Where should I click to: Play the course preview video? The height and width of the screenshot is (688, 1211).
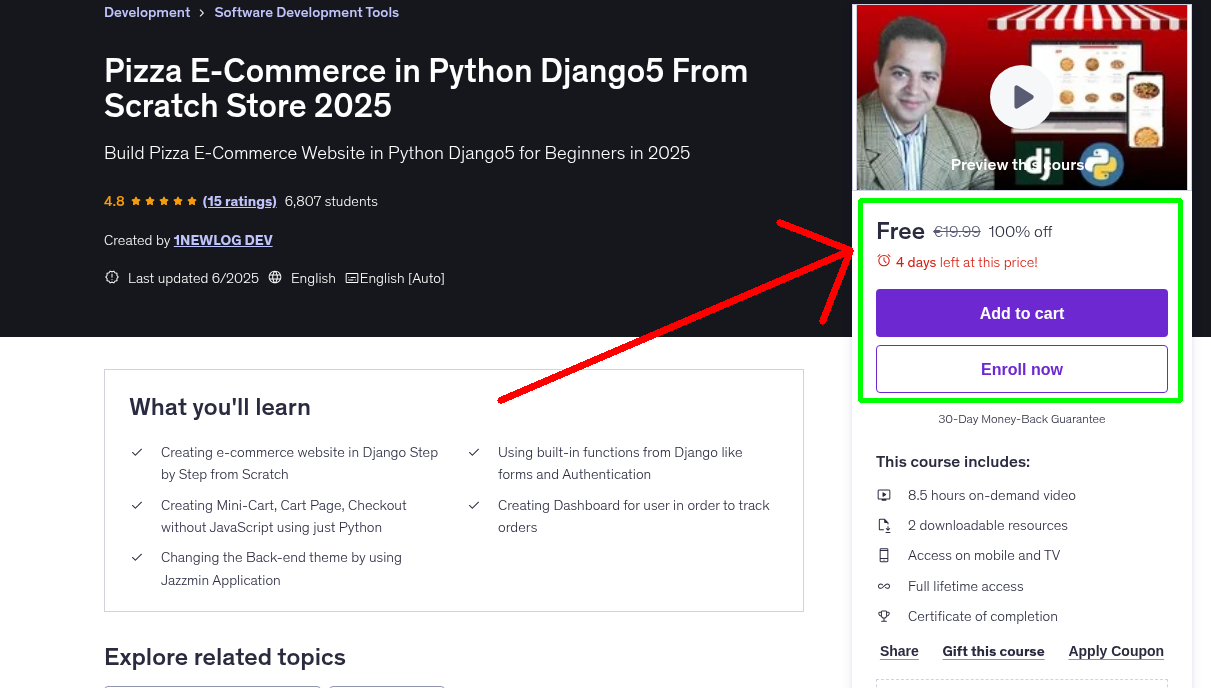click(1022, 97)
